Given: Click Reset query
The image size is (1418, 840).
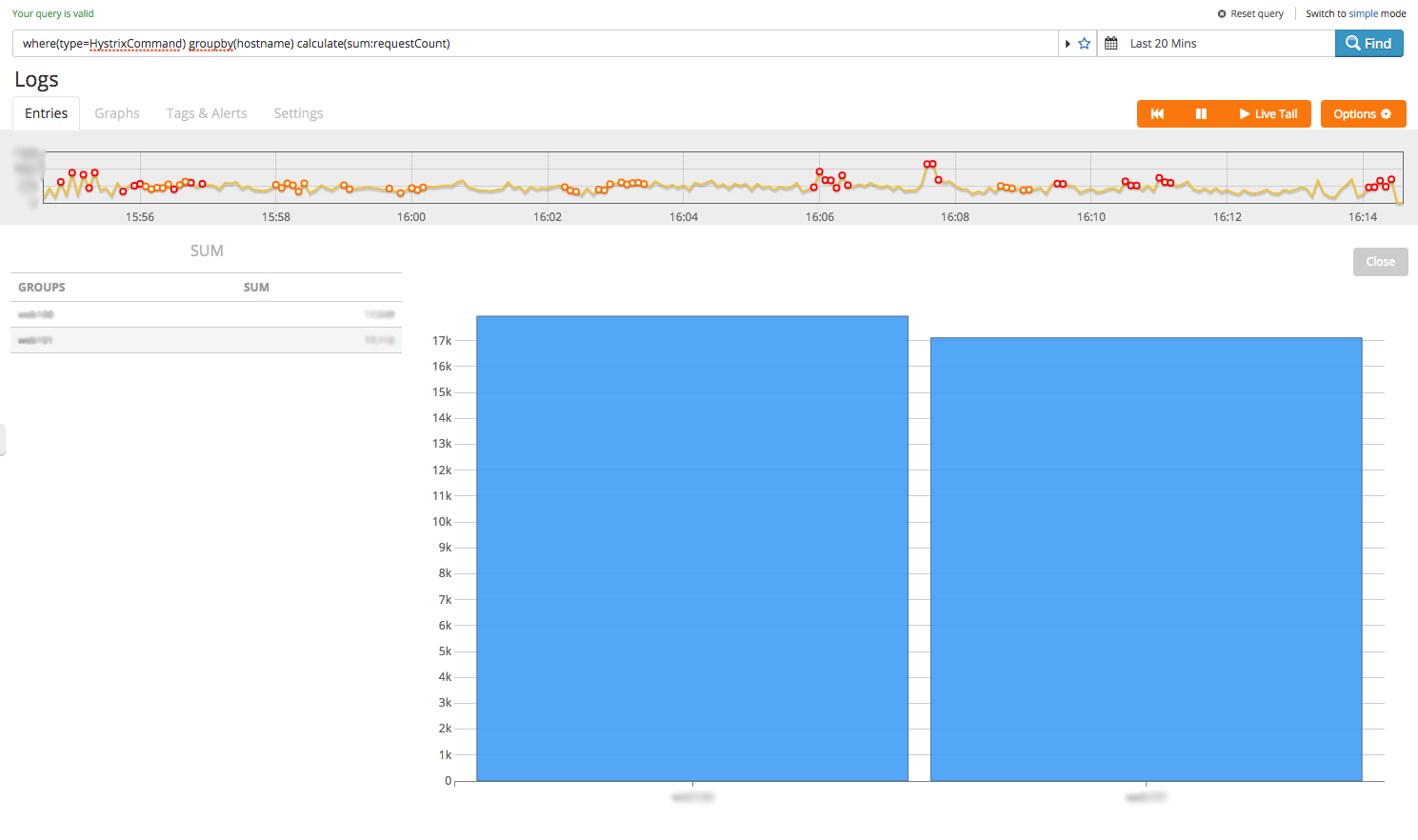Looking at the screenshot, I should [x=1250, y=13].
